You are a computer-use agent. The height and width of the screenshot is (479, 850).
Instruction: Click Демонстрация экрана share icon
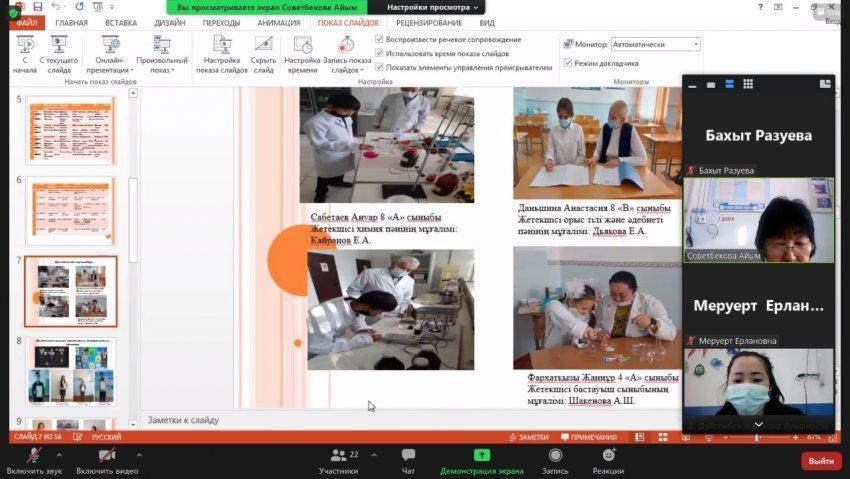(481, 455)
